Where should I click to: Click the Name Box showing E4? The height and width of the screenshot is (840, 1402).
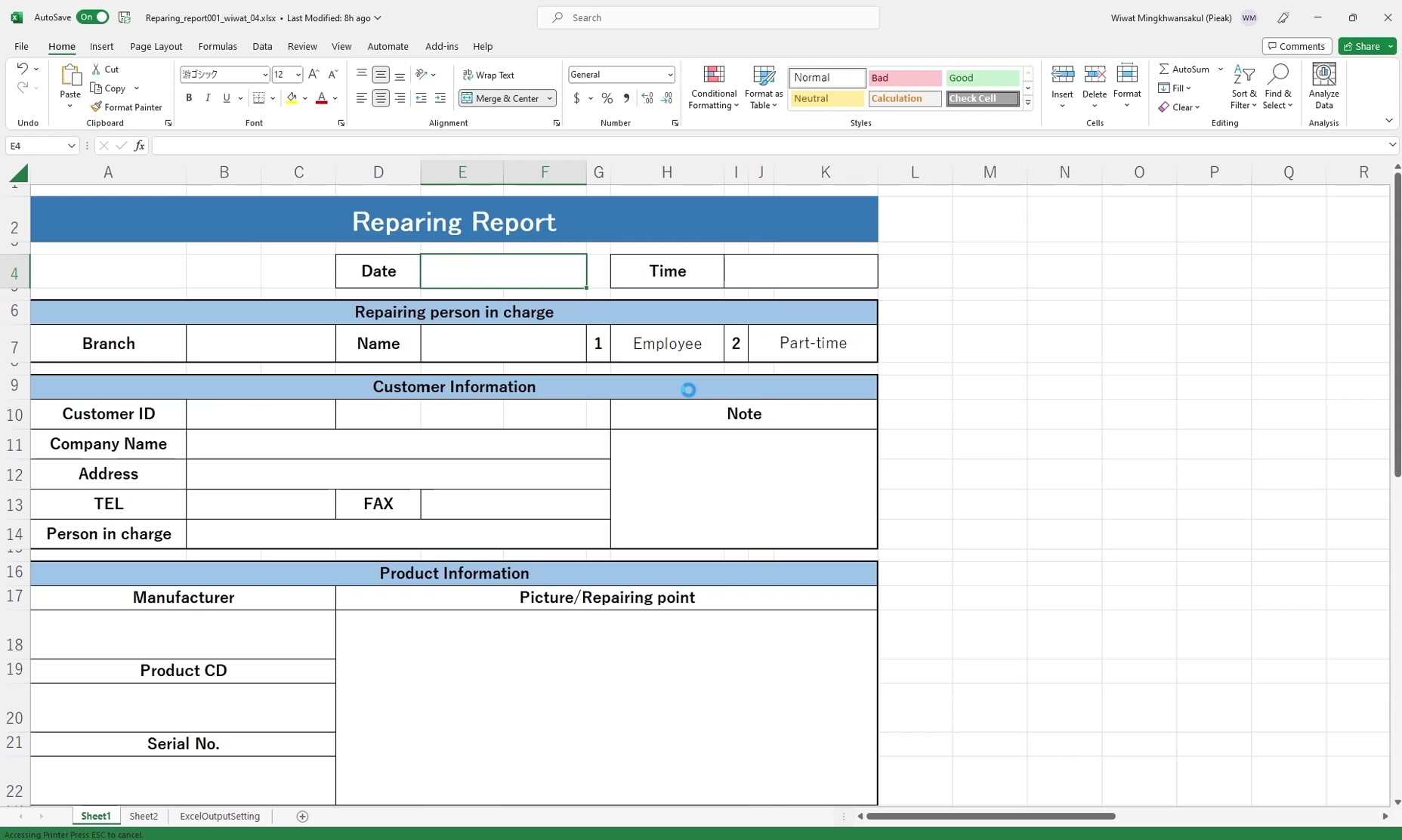[35, 146]
